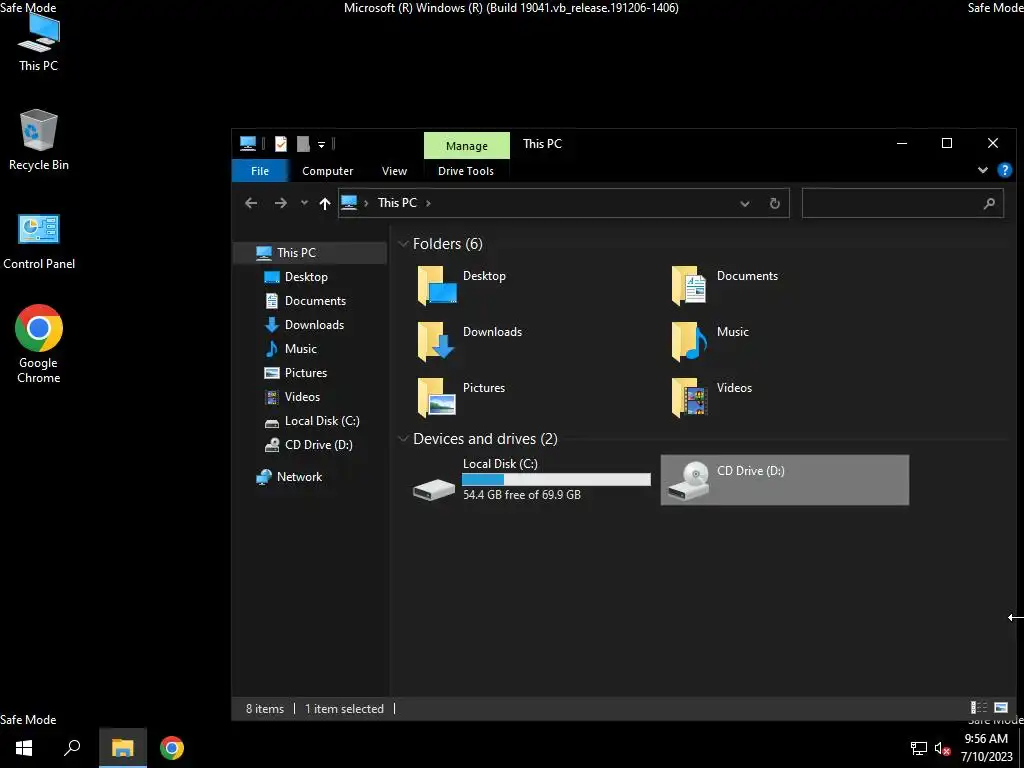
Task: Click the New folder quick access icon
Action: coord(303,144)
